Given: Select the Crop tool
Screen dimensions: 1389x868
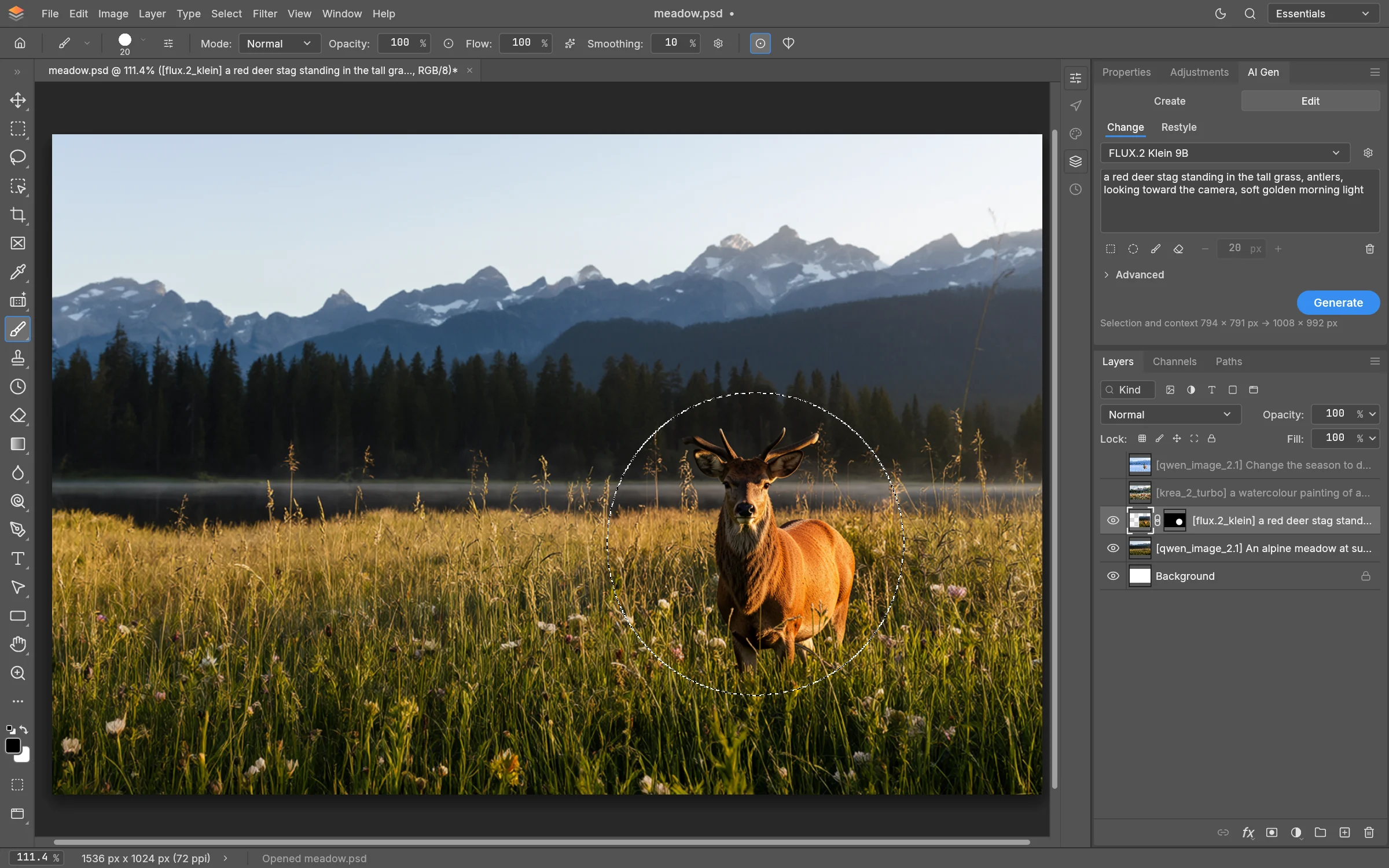Looking at the screenshot, I should [x=18, y=215].
